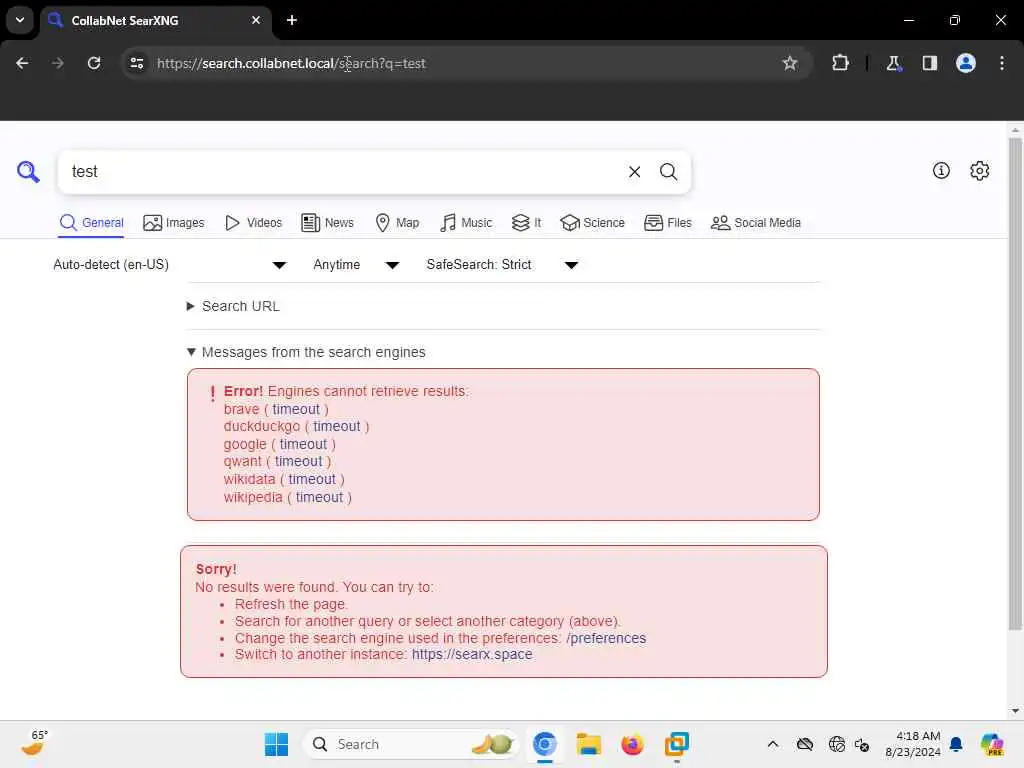Click the wikidata timeout link
The image size is (1024, 768).
point(312,479)
